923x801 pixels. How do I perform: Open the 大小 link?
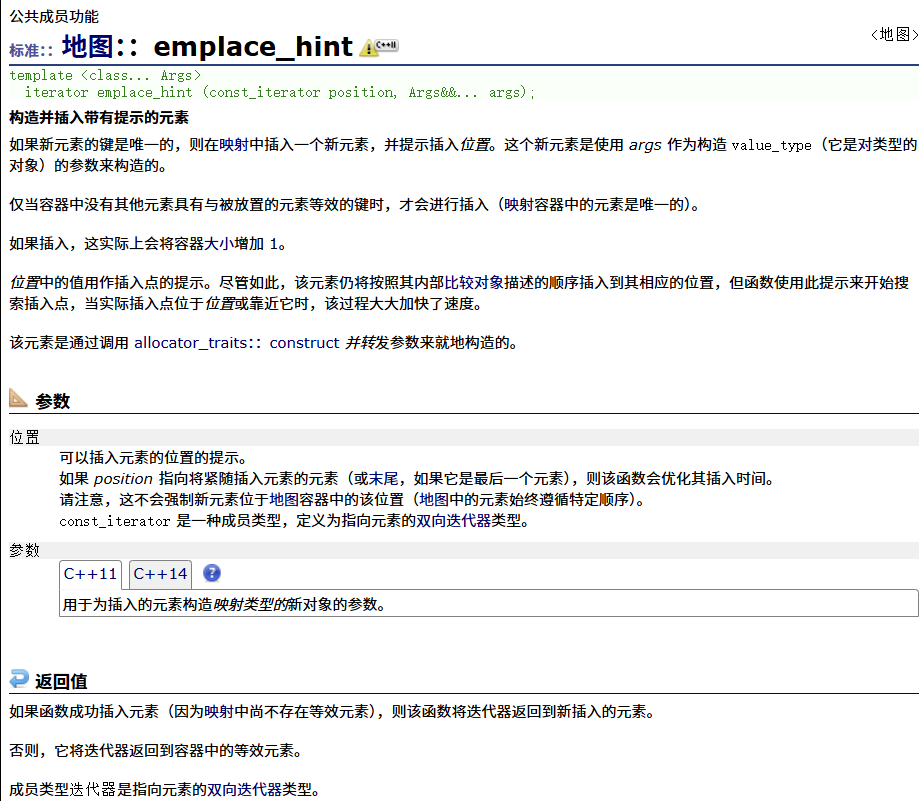tap(219, 244)
